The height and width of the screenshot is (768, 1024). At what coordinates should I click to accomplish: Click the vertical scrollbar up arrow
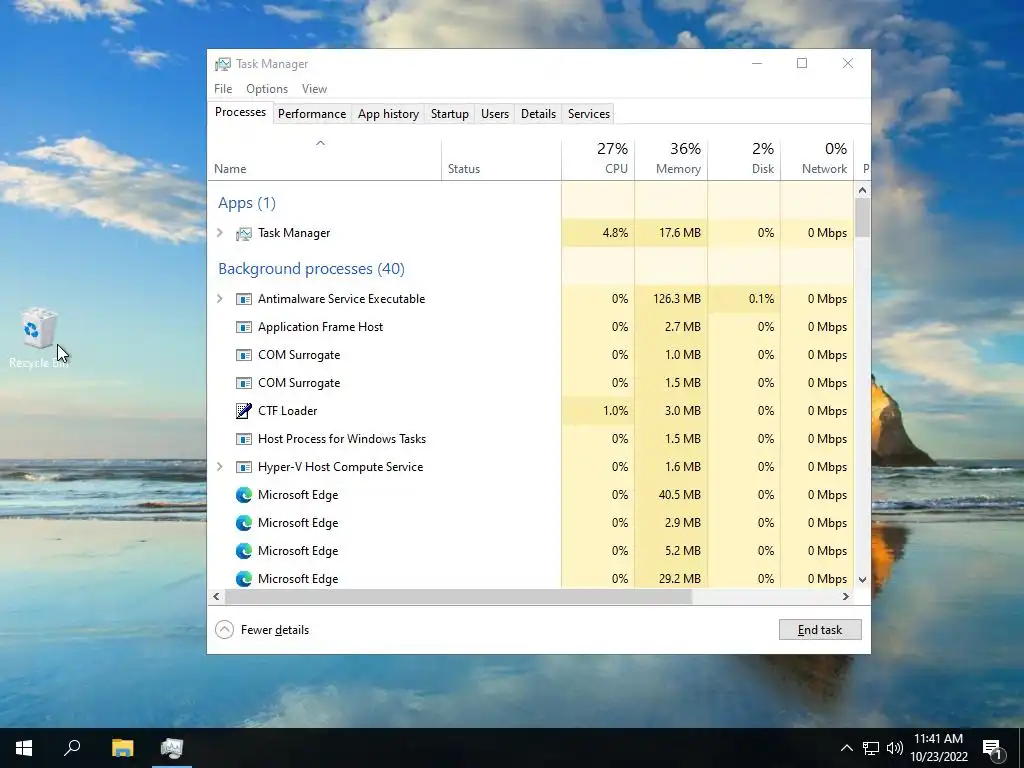862,191
